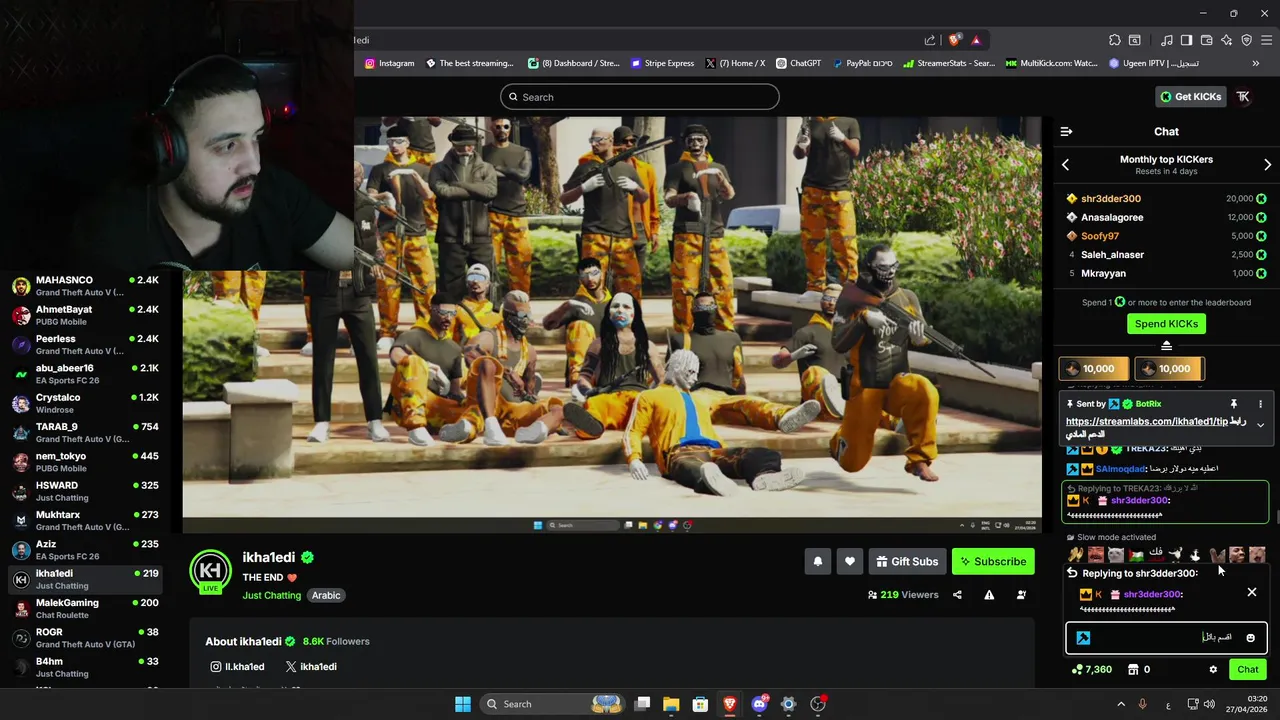This screenshot has height=720, width=1280.
Task: Open the browser extensions puzzle icon
Action: coord(1115,40)
